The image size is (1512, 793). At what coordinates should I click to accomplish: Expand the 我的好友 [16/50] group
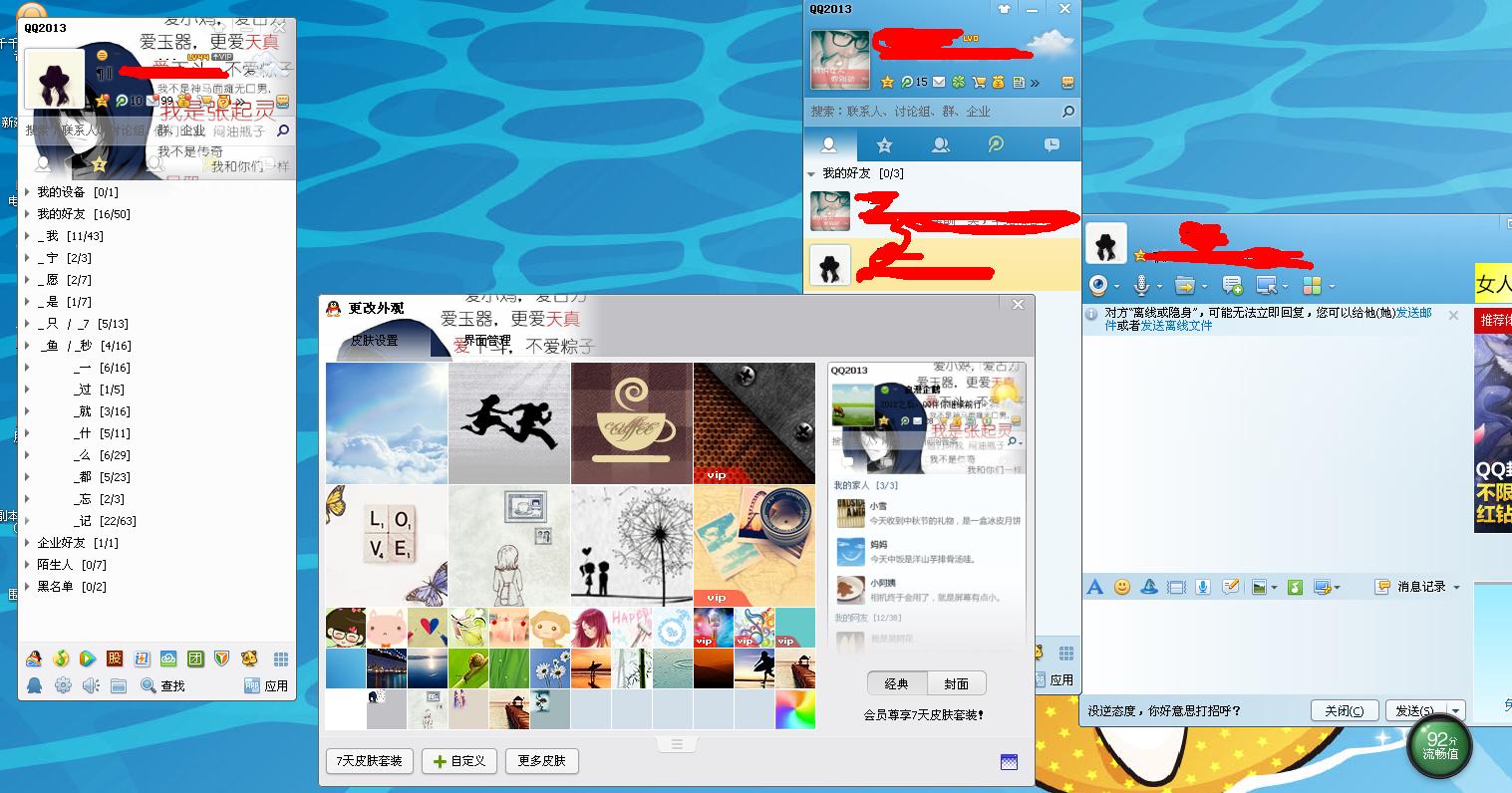[27, 214]
